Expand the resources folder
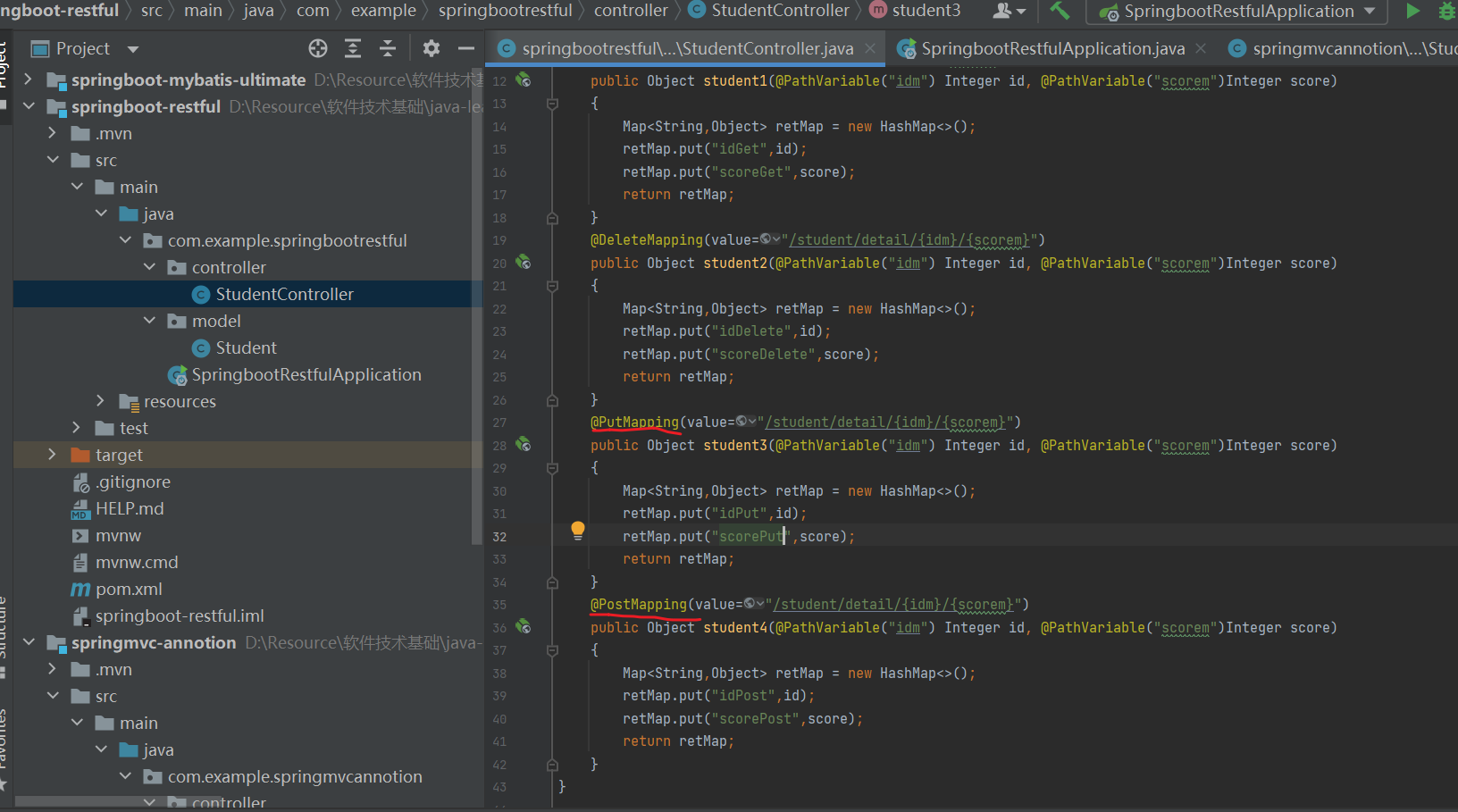This screenshot has height=812, width=1458. [x=100, y=401]
